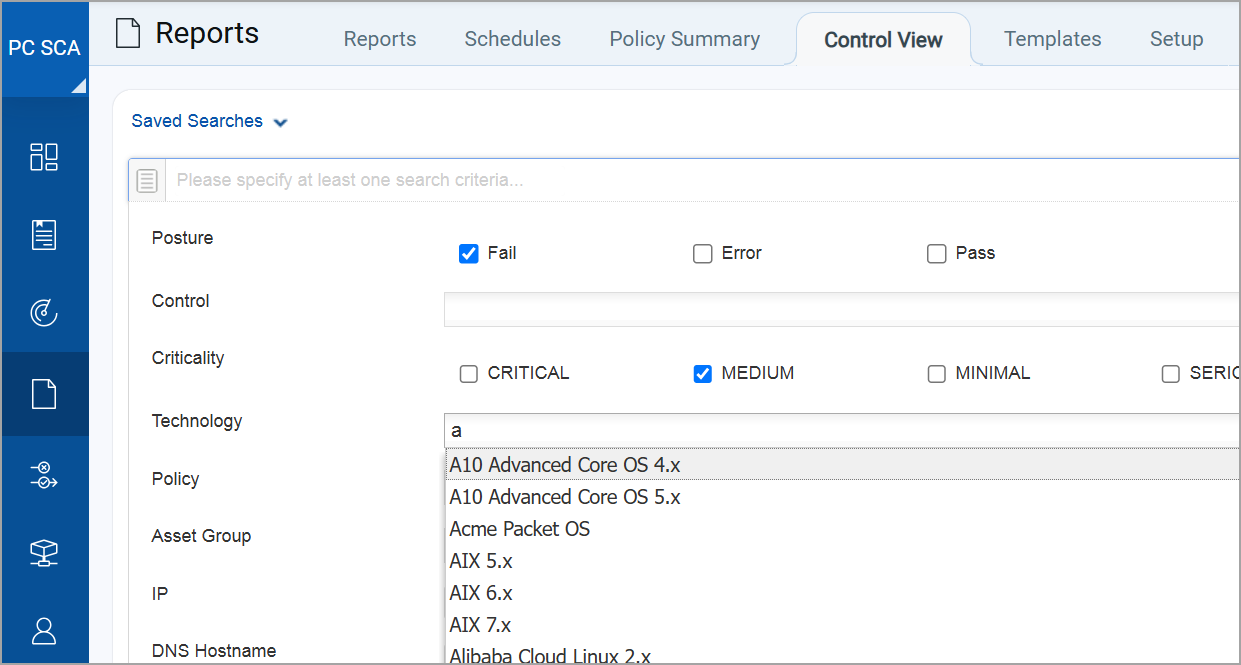
Task: Click the search list icon beside search box
Action: point(147,181)
